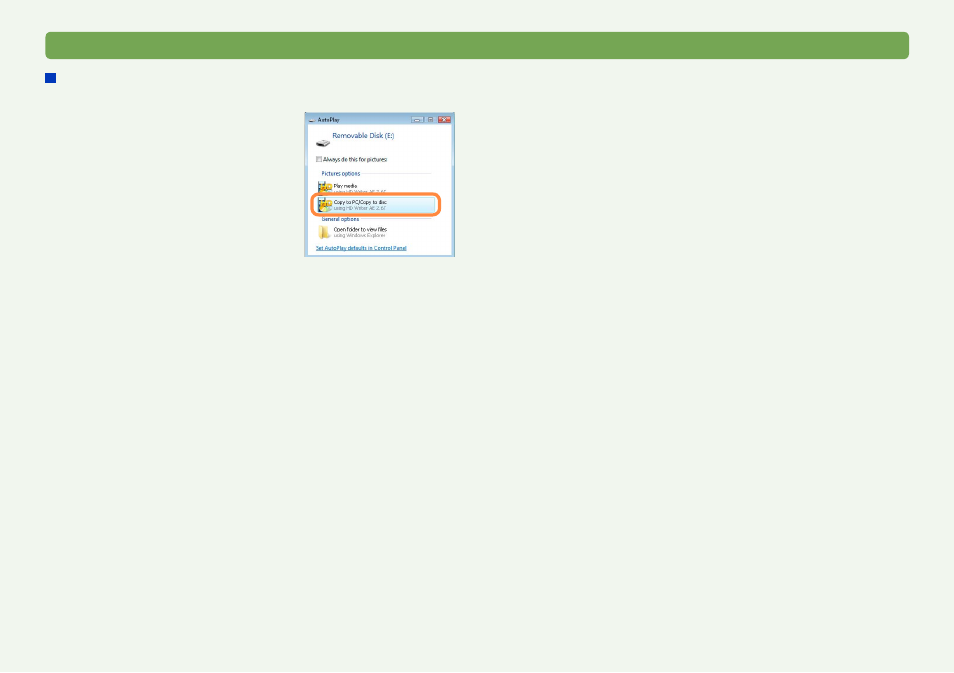Click 'using Windows Explorer' subtext
Viewport: 954px width, 673px height.
point(359,235)
